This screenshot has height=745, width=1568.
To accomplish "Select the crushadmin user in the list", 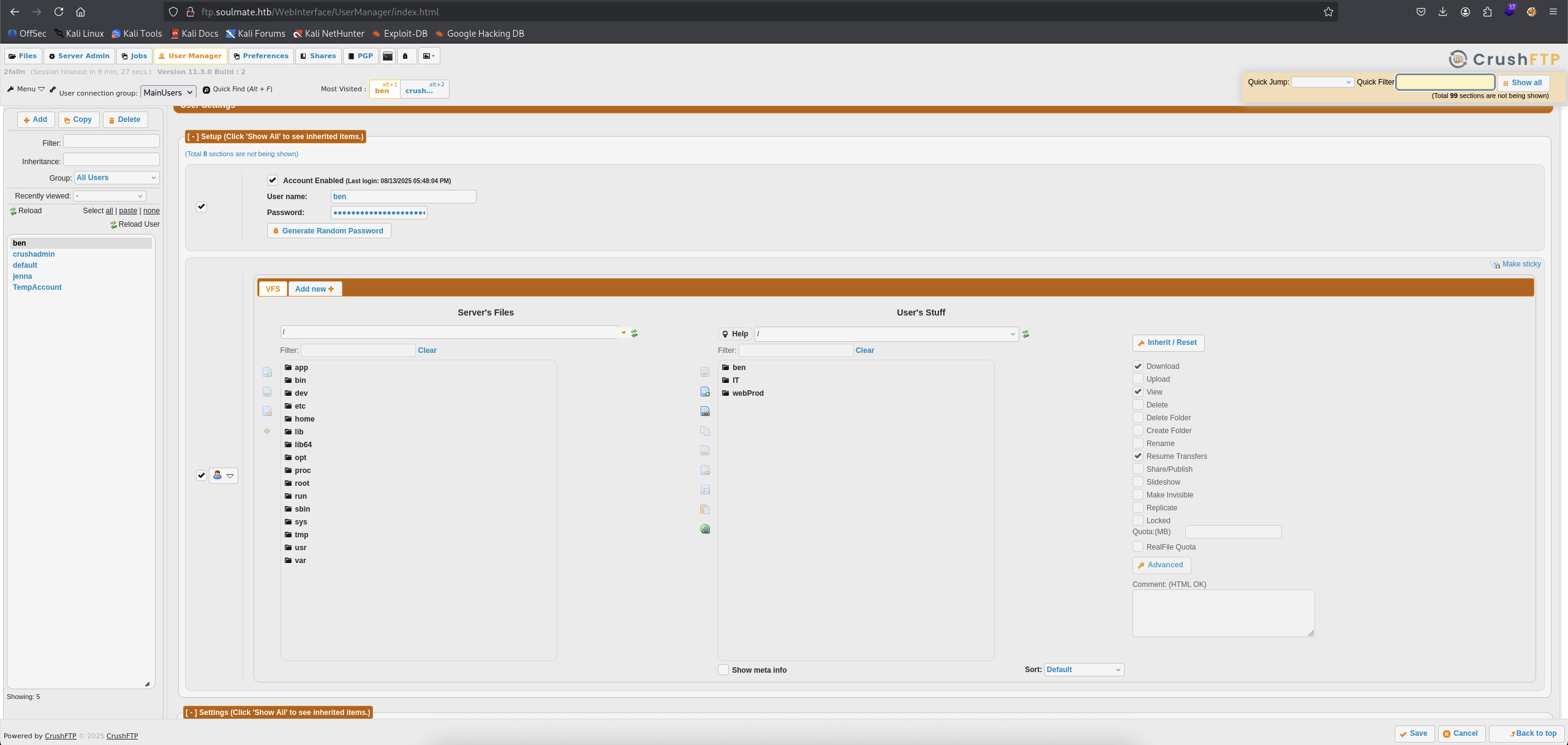I will 34,254.
